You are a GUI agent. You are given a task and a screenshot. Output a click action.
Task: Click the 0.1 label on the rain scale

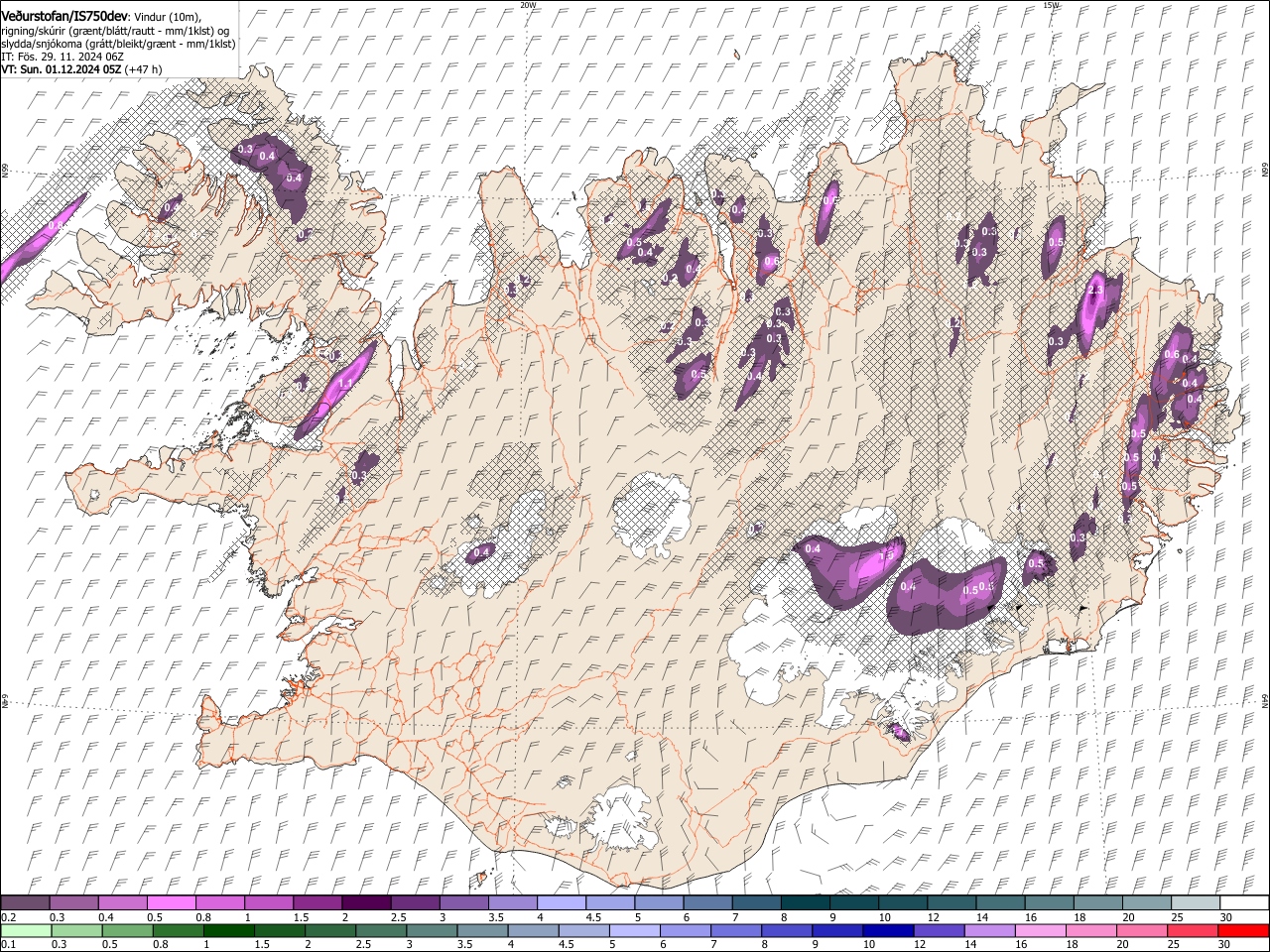click(x=8, y=945)
